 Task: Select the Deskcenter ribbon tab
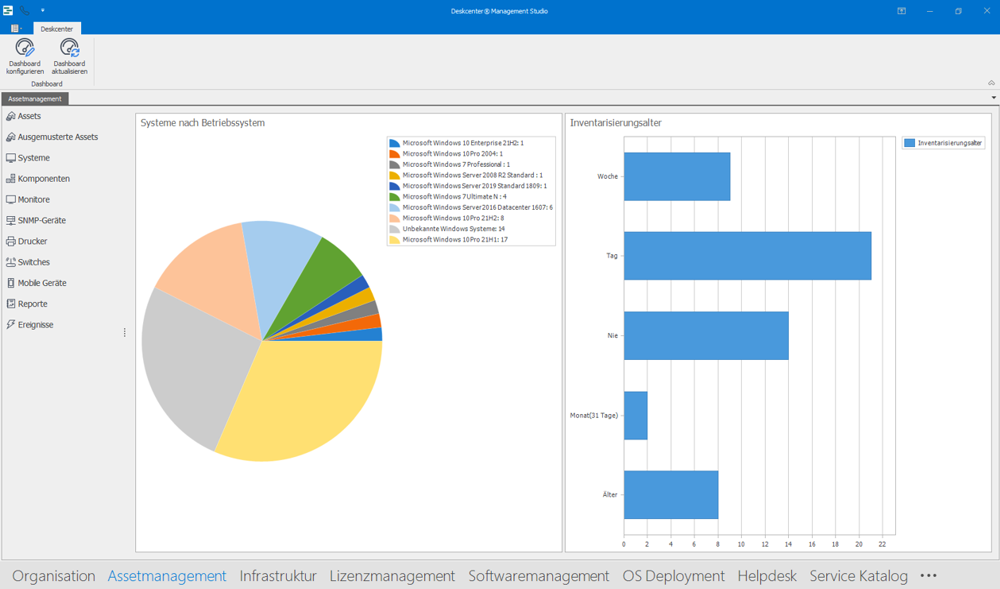57,29
